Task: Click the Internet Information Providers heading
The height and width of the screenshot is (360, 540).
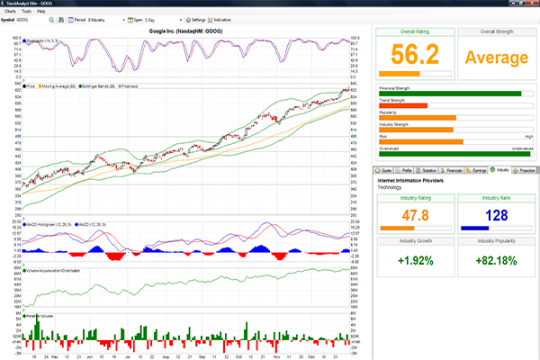Action: (x=411, y=181)
